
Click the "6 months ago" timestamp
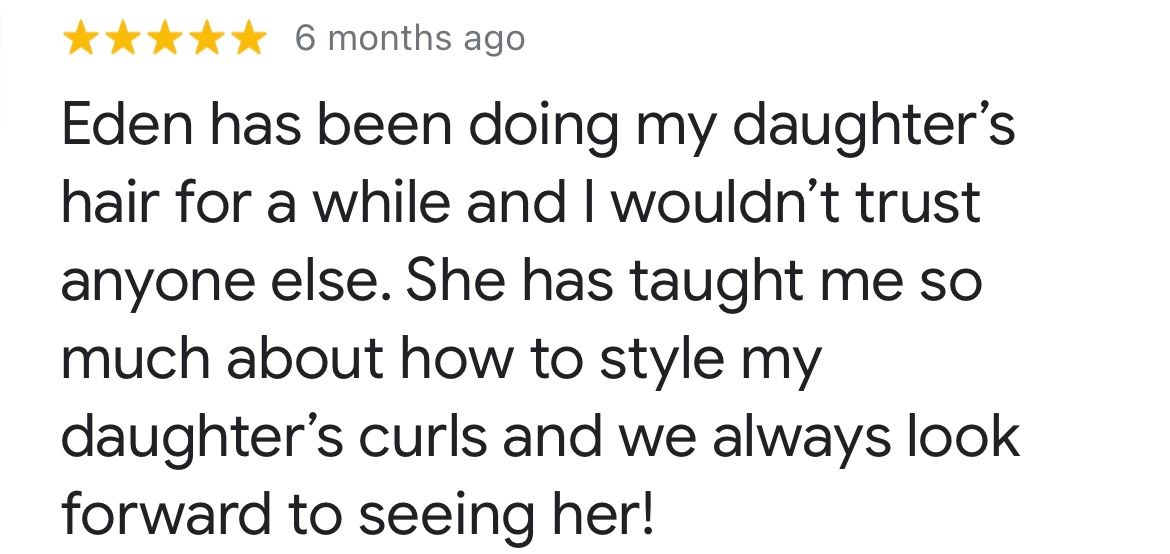tap(409, 39)
